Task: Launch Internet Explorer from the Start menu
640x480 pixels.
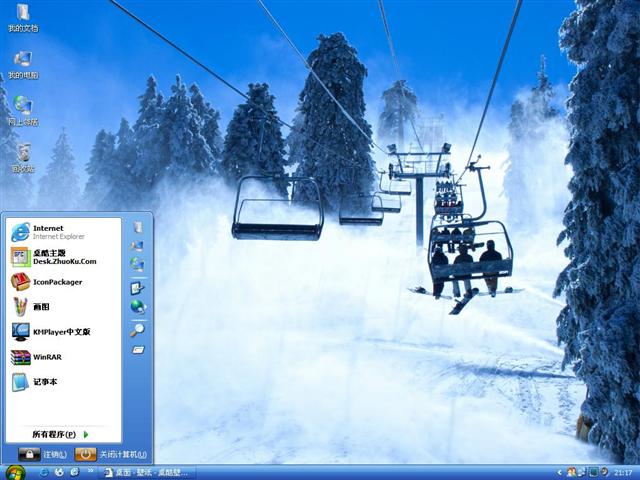Action: click(x=63, y=232)
